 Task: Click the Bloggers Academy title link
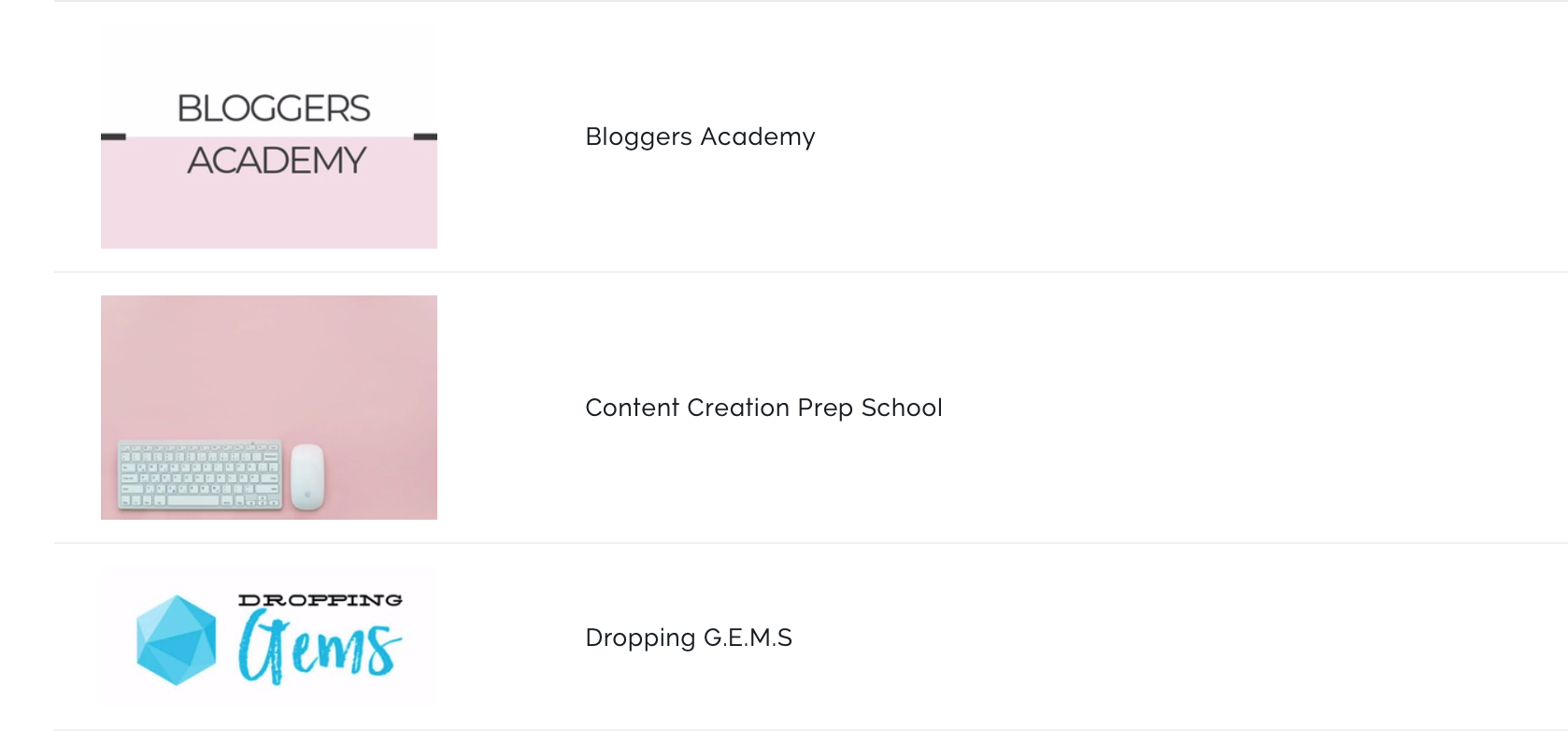(700, 136)
